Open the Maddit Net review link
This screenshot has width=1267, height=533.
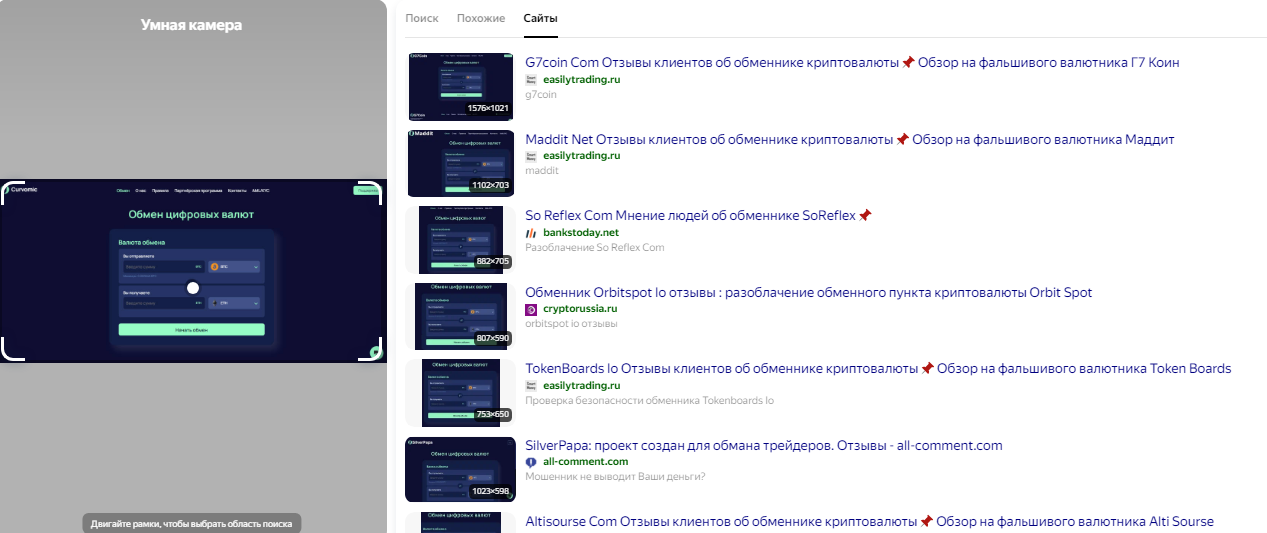tap(850, 139)
